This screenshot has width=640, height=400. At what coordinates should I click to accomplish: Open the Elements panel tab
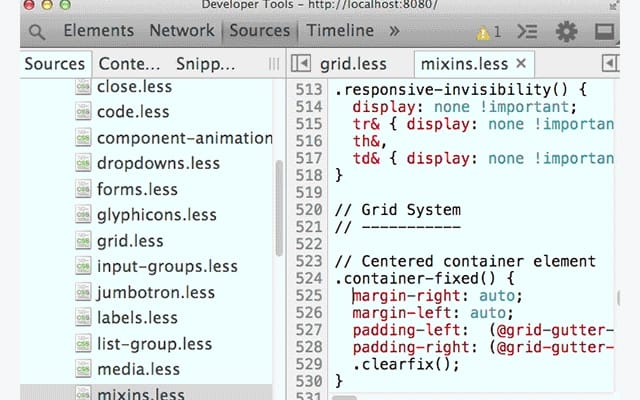[x=99, y=31]
